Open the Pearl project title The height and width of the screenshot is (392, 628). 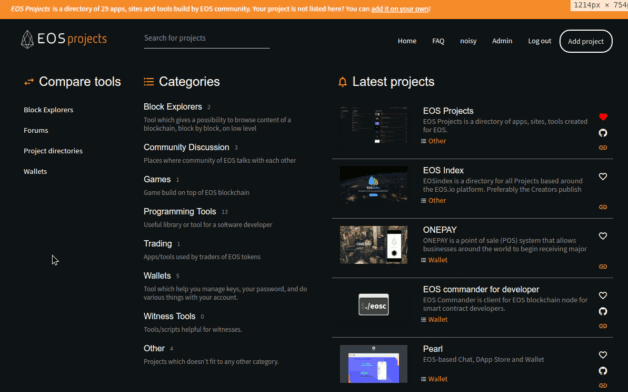click(433, 349)
